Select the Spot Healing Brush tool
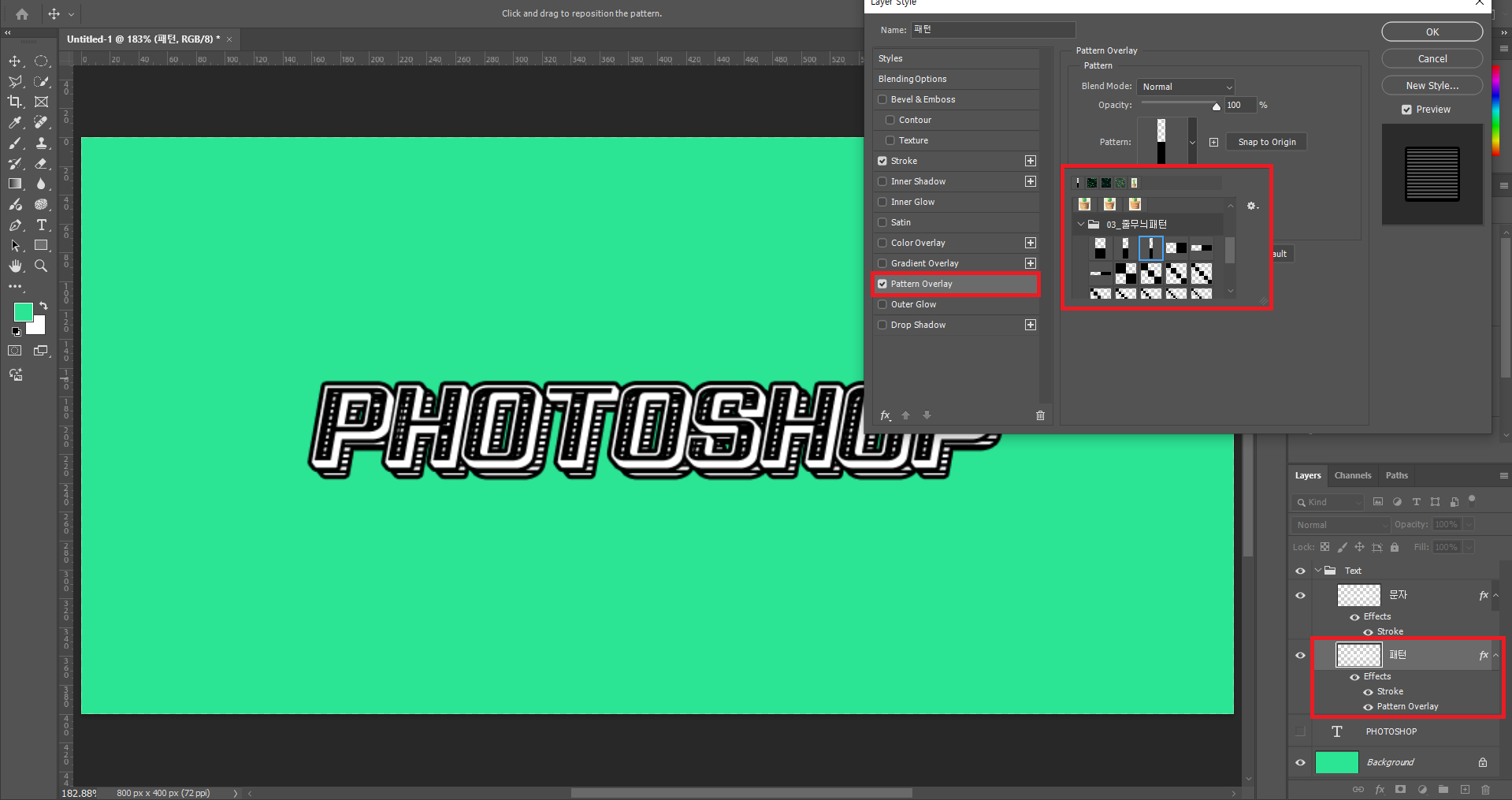This screenshot has width=1512, height=800. [42, 122]
